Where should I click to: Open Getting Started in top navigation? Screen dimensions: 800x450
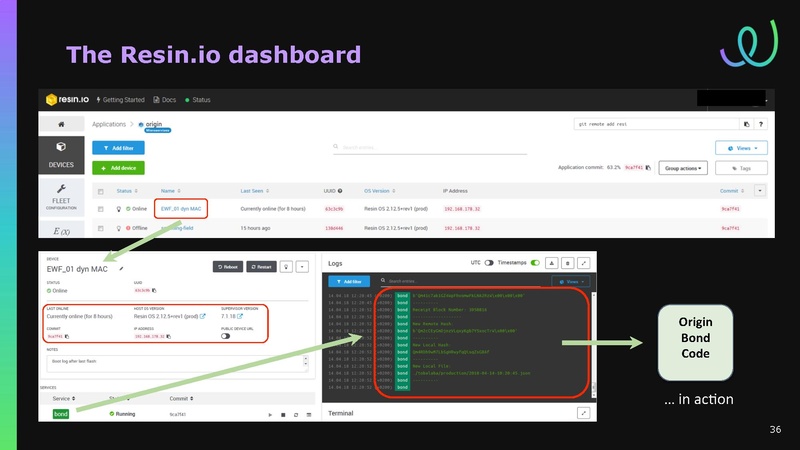pos(121,100)
